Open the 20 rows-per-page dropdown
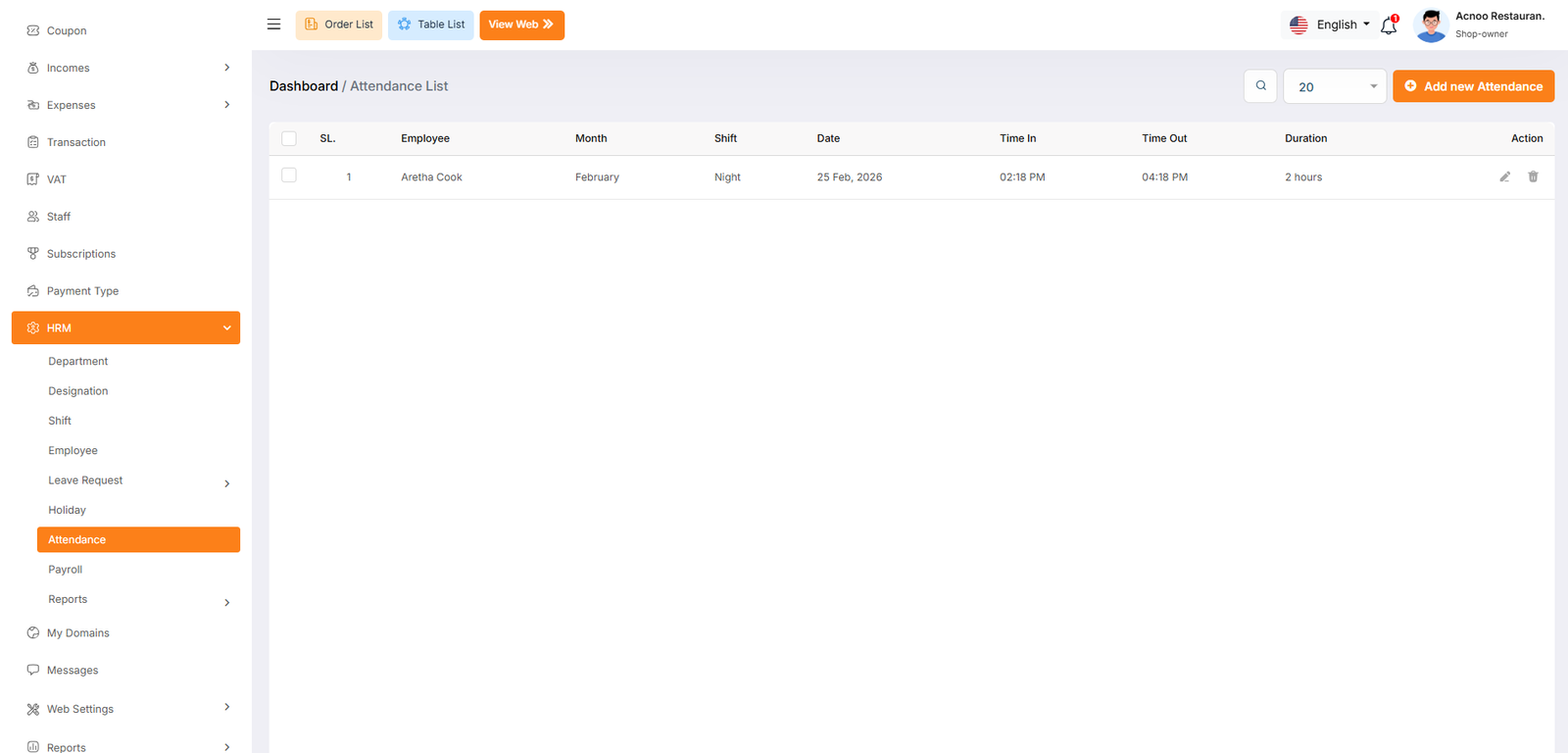This screenshot has height=753, width=1568. (1335, 86)
